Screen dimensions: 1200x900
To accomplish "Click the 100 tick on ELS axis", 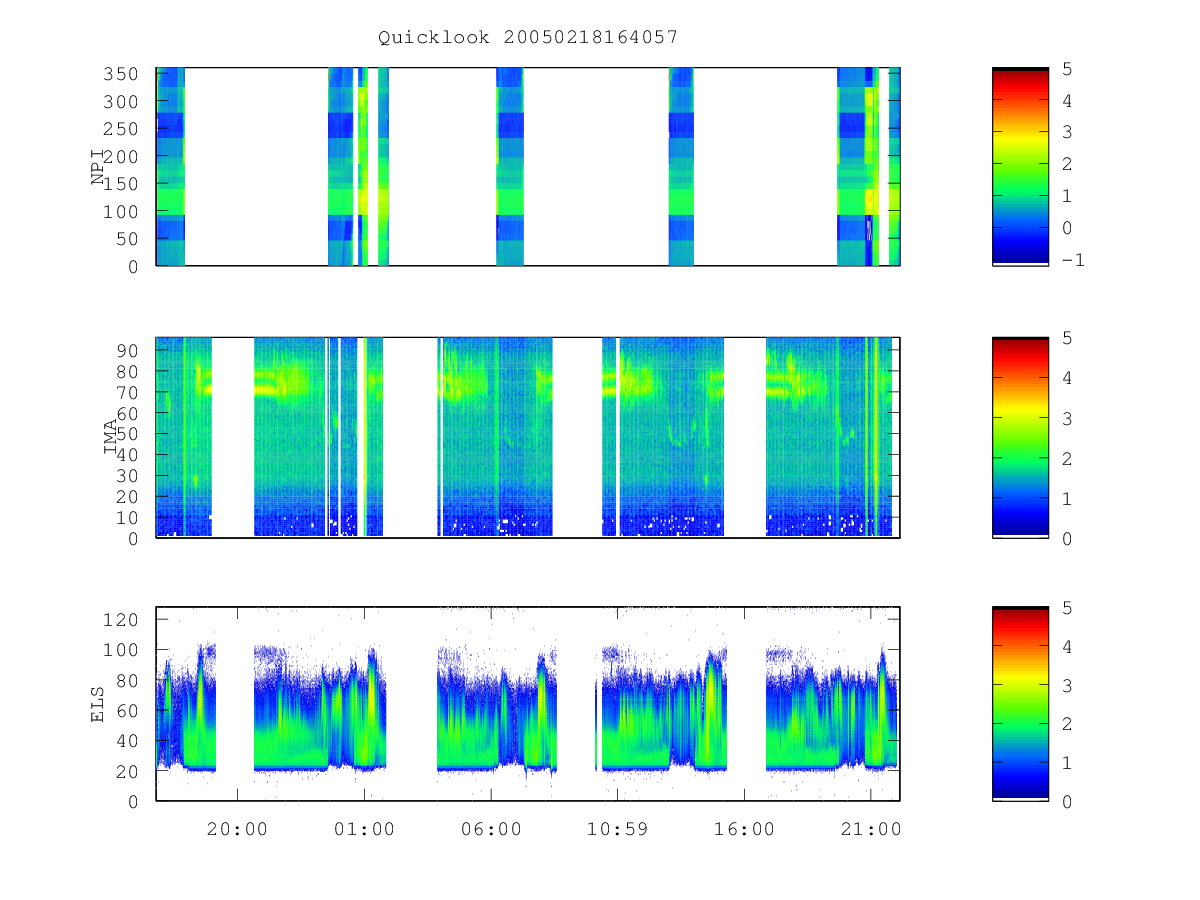I will tap(123, 650).
